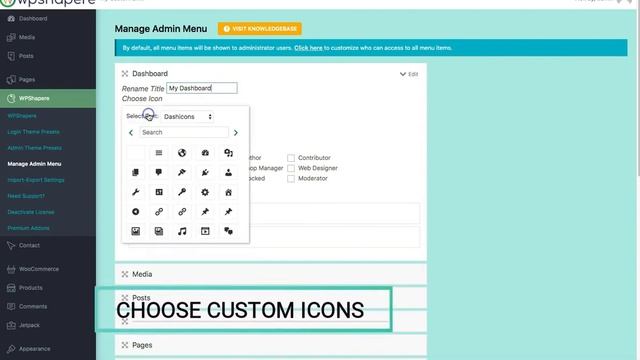This screenshot has height=360, width=640.
Task: Tick the Contributor role checkbox
Action: click(291, 158)
